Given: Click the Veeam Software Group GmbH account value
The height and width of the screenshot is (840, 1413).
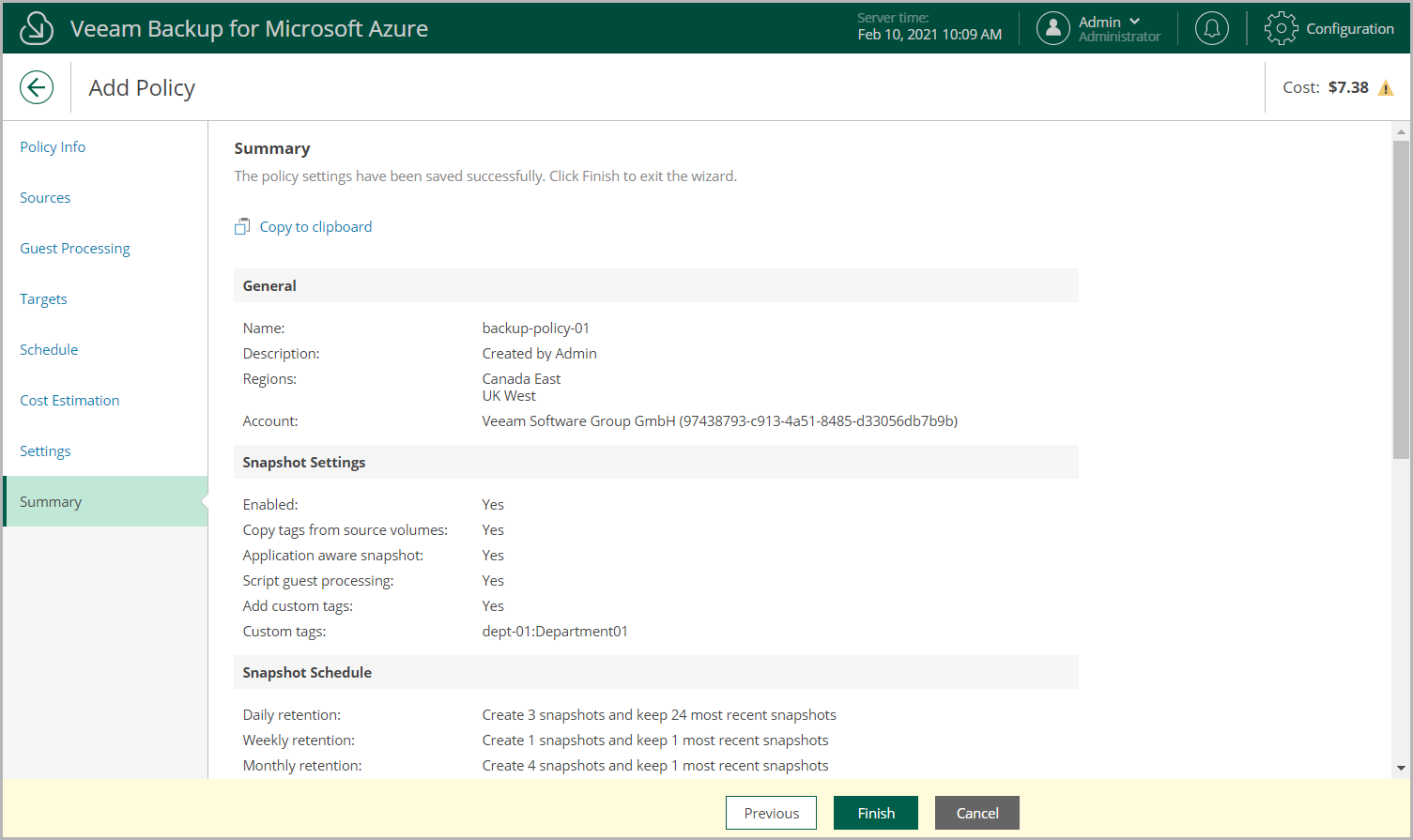Looking at the screenshot, I should [720, 421].
